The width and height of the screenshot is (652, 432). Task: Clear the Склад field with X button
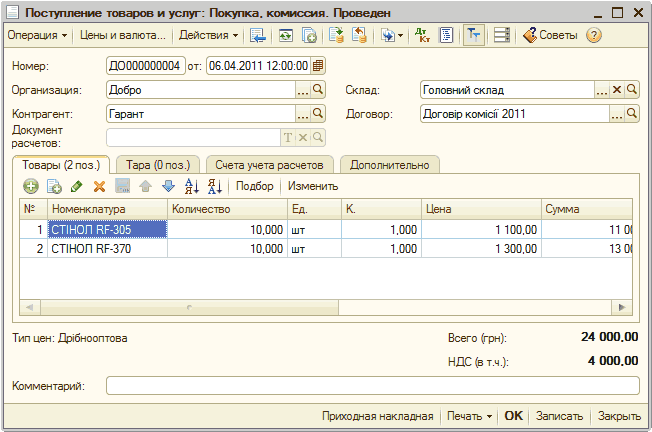tap(617, 90)
